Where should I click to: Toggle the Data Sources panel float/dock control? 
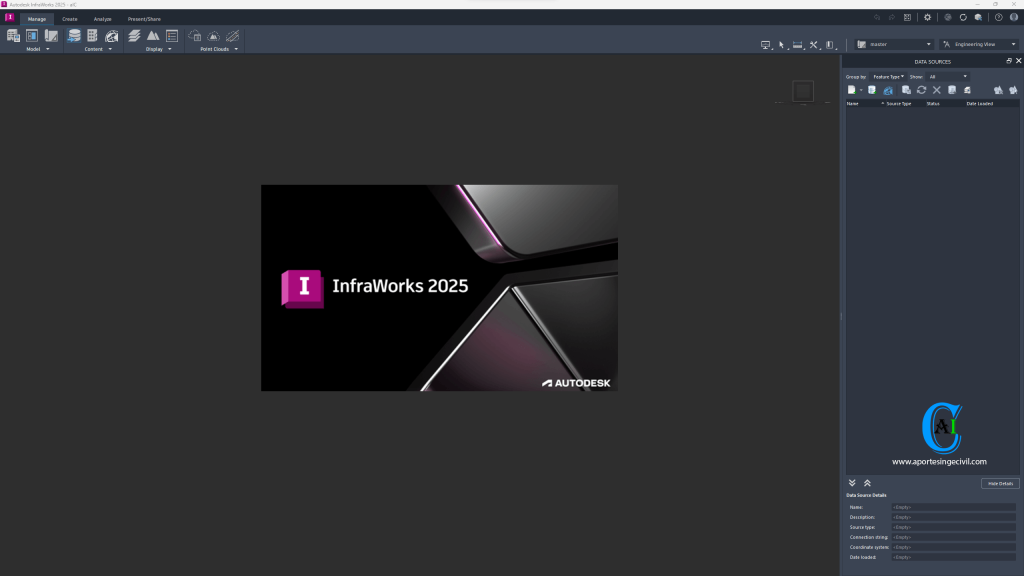1008,60
